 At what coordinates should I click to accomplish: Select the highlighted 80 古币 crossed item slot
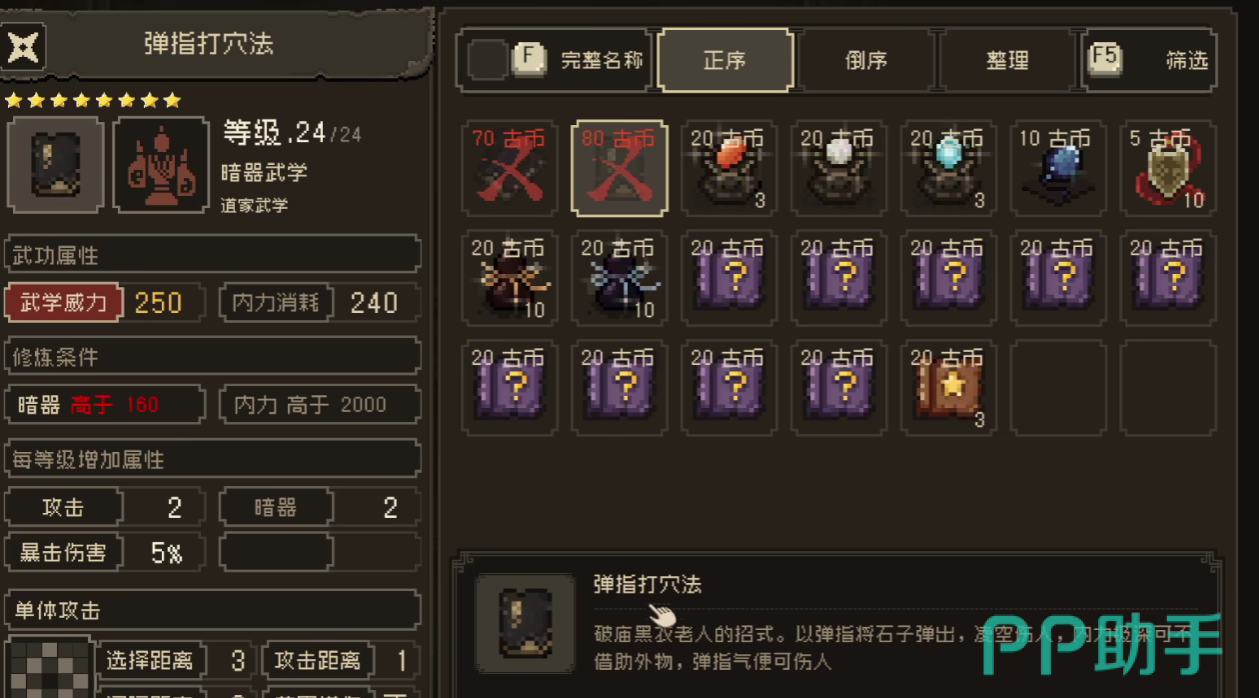click(618, 168)
